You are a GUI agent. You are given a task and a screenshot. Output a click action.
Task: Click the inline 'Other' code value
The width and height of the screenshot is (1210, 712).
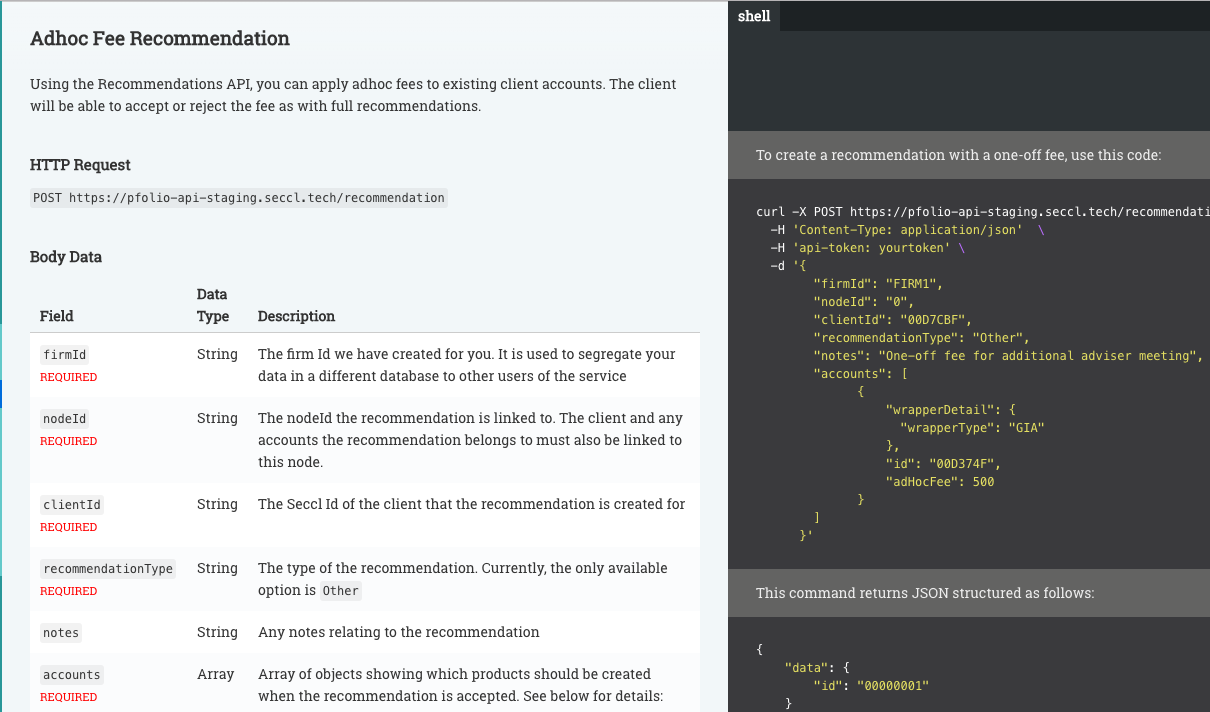(340, 591)
